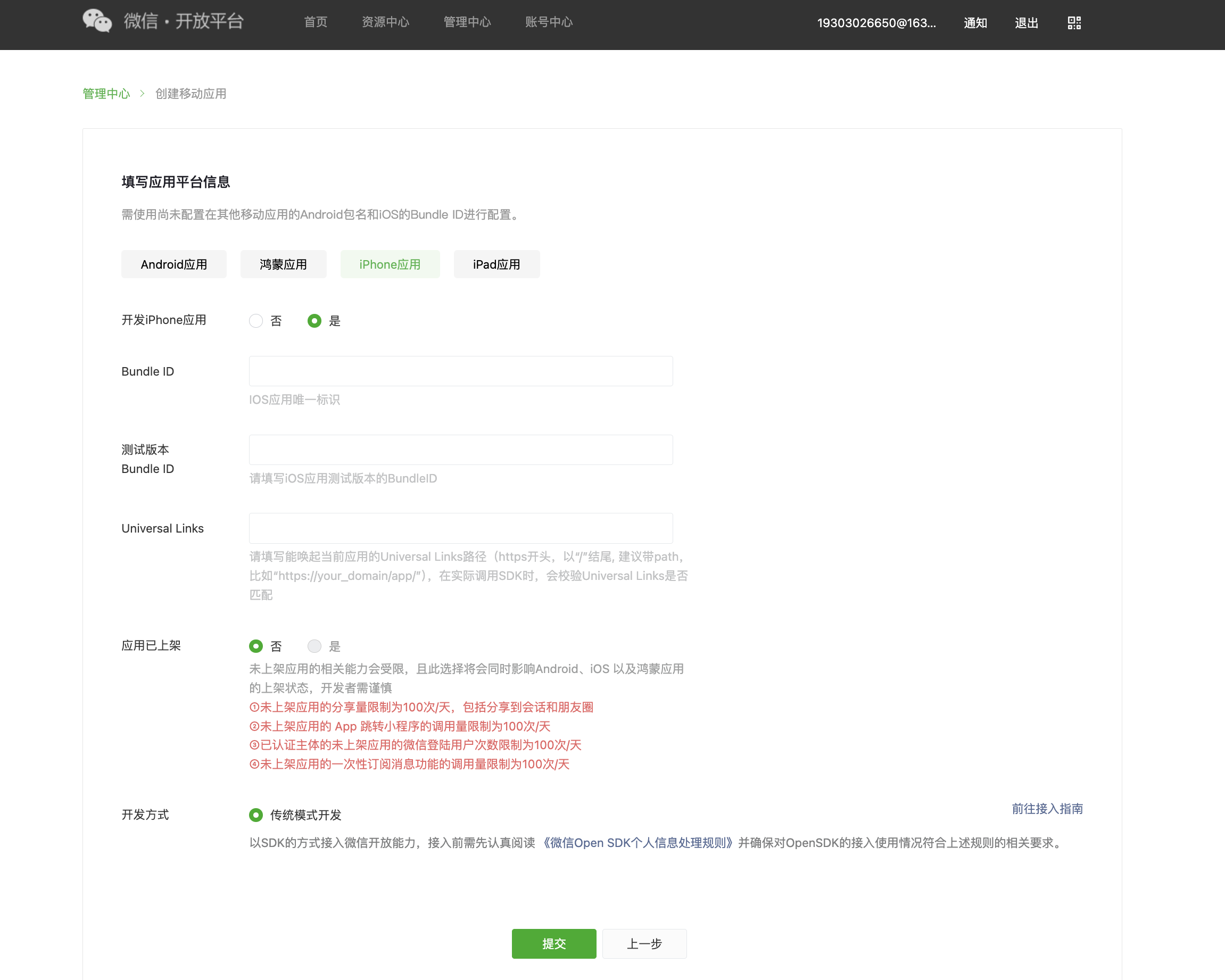Click hint 请填写iOS应用测试版本的BundleID

tap(343, 478)
